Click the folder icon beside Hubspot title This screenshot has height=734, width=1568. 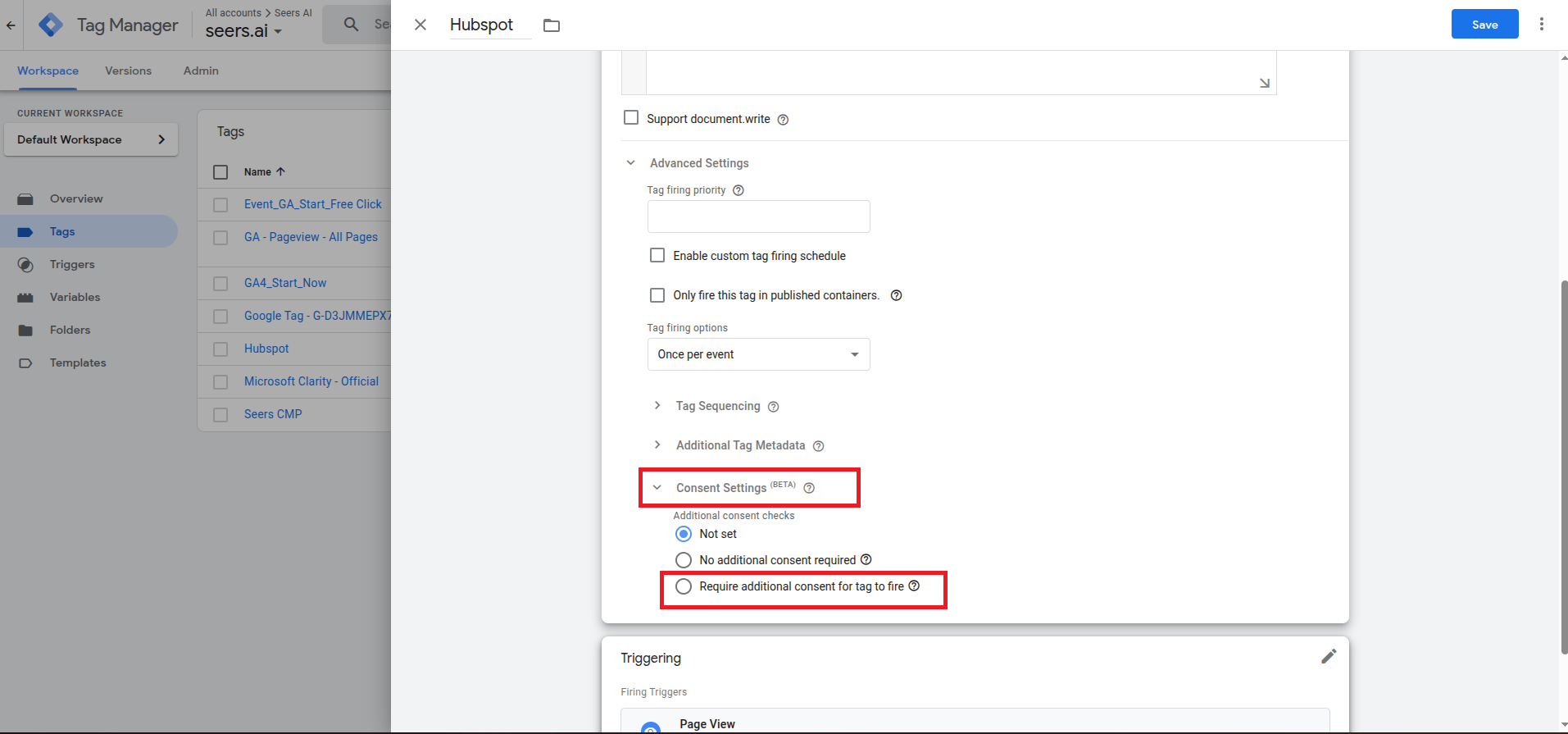[552, 25]
